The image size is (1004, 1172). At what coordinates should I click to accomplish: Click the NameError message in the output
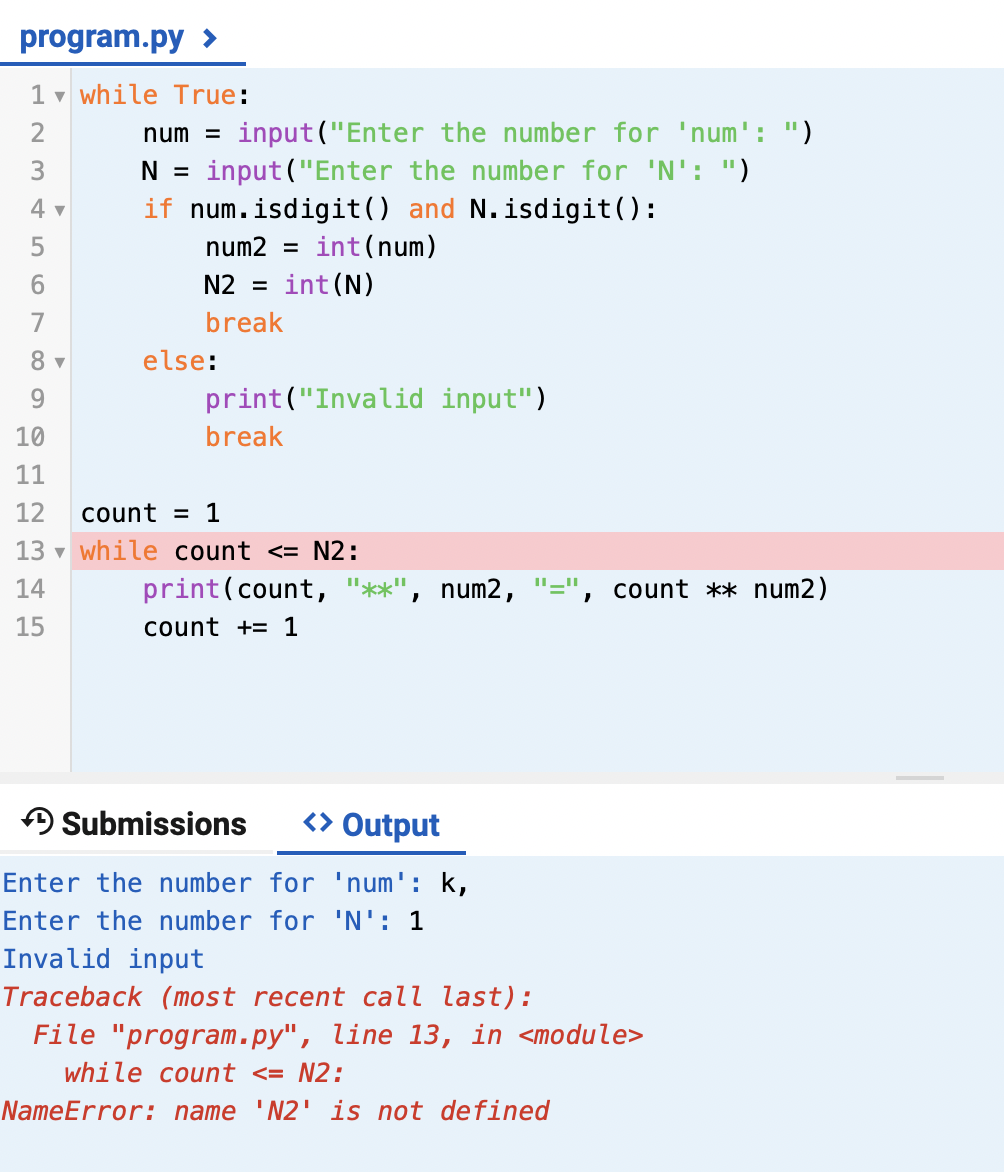pos(275,1110)
